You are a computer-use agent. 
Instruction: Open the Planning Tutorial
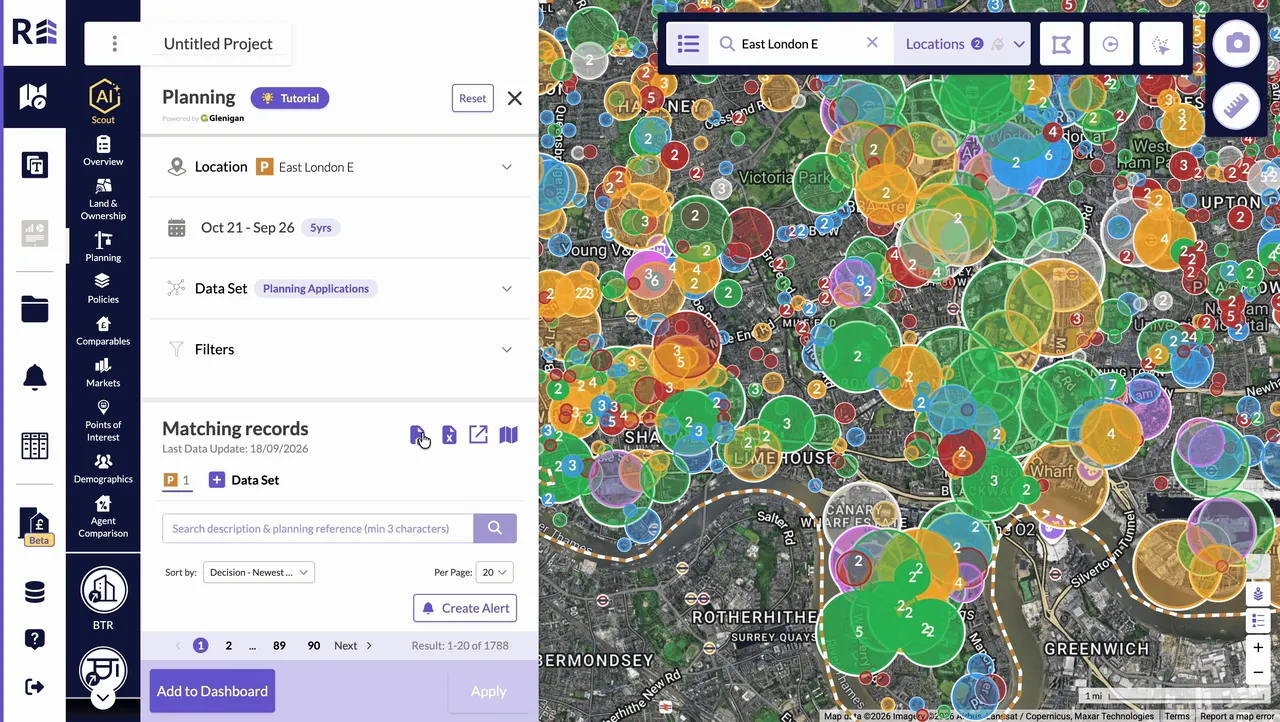coord(290,98)
